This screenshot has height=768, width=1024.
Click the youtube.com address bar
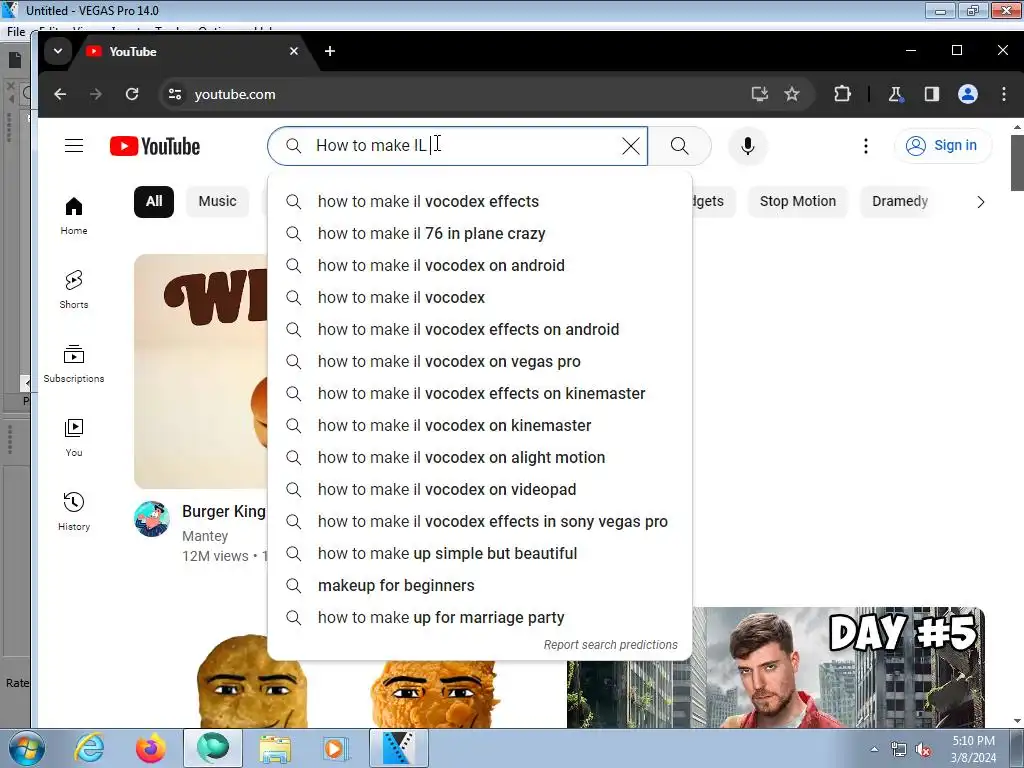coord(457,94)
